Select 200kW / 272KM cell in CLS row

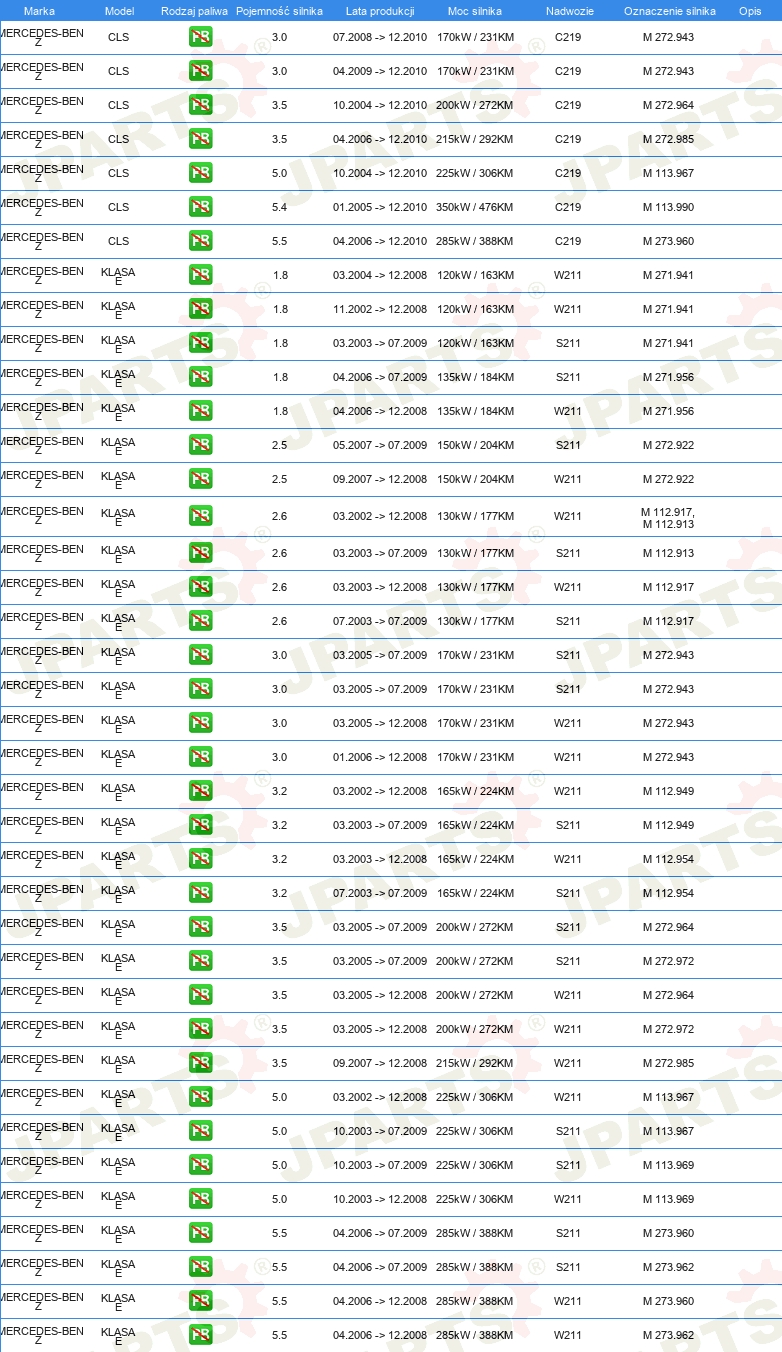pyautogui.click(x=475, y=105)
